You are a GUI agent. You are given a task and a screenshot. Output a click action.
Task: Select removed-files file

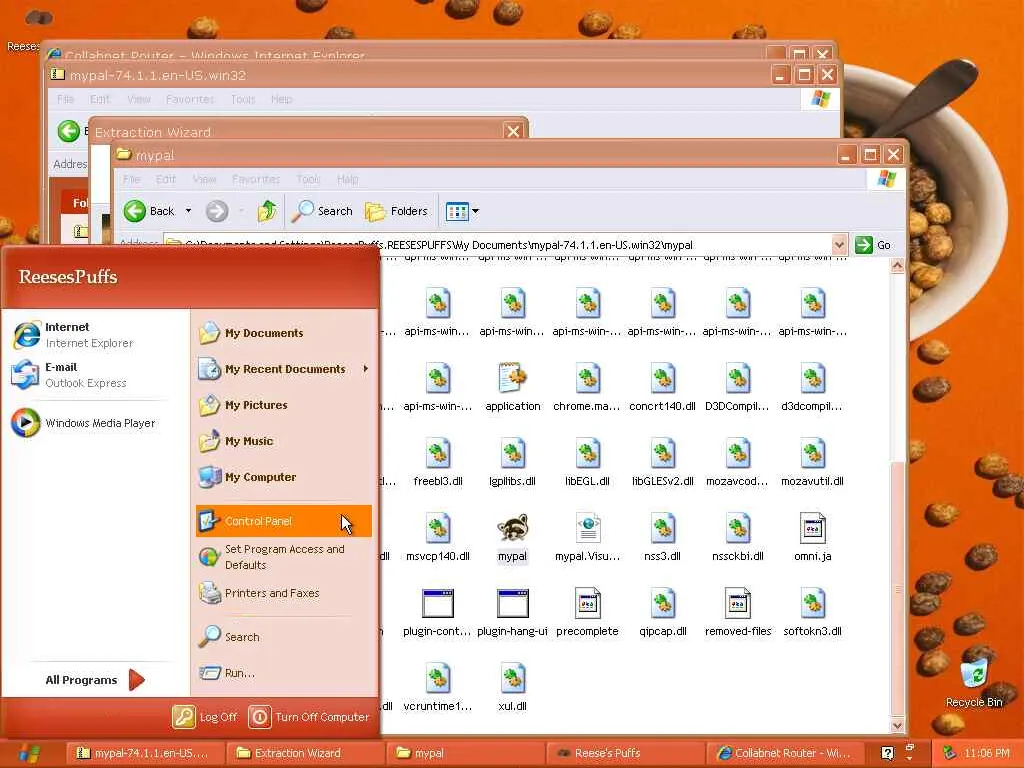point(738,613)
